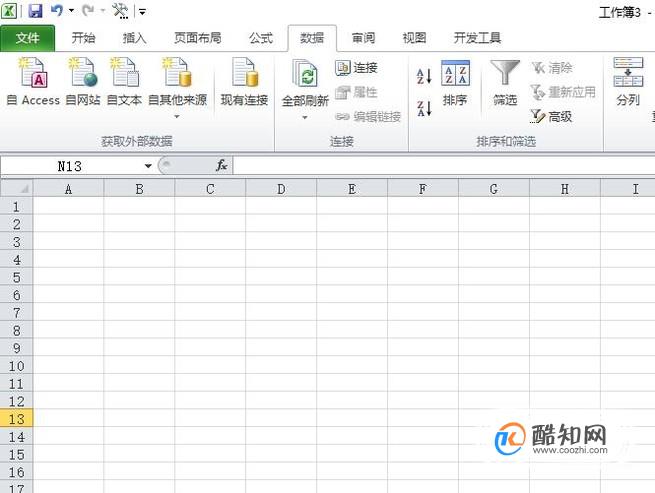Select column F header
Screen dimensions: 655x493
[423, 189]
